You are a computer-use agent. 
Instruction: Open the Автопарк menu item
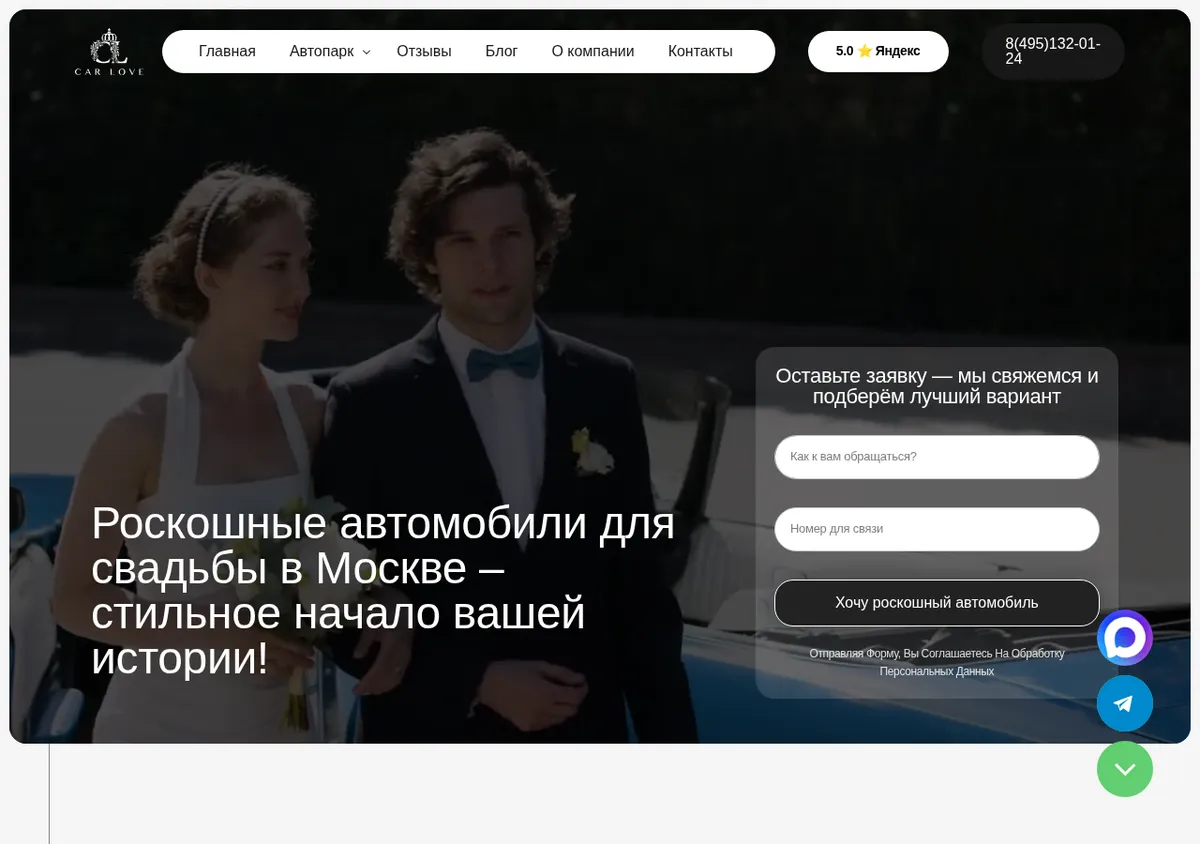(x=322, y=51)
